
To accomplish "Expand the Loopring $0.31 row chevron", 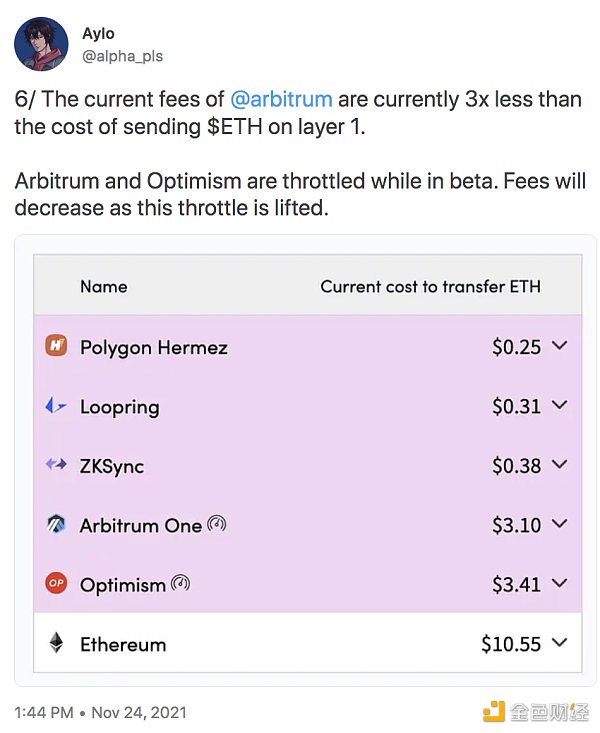I will pyautogui.click(x=559, y=406).
